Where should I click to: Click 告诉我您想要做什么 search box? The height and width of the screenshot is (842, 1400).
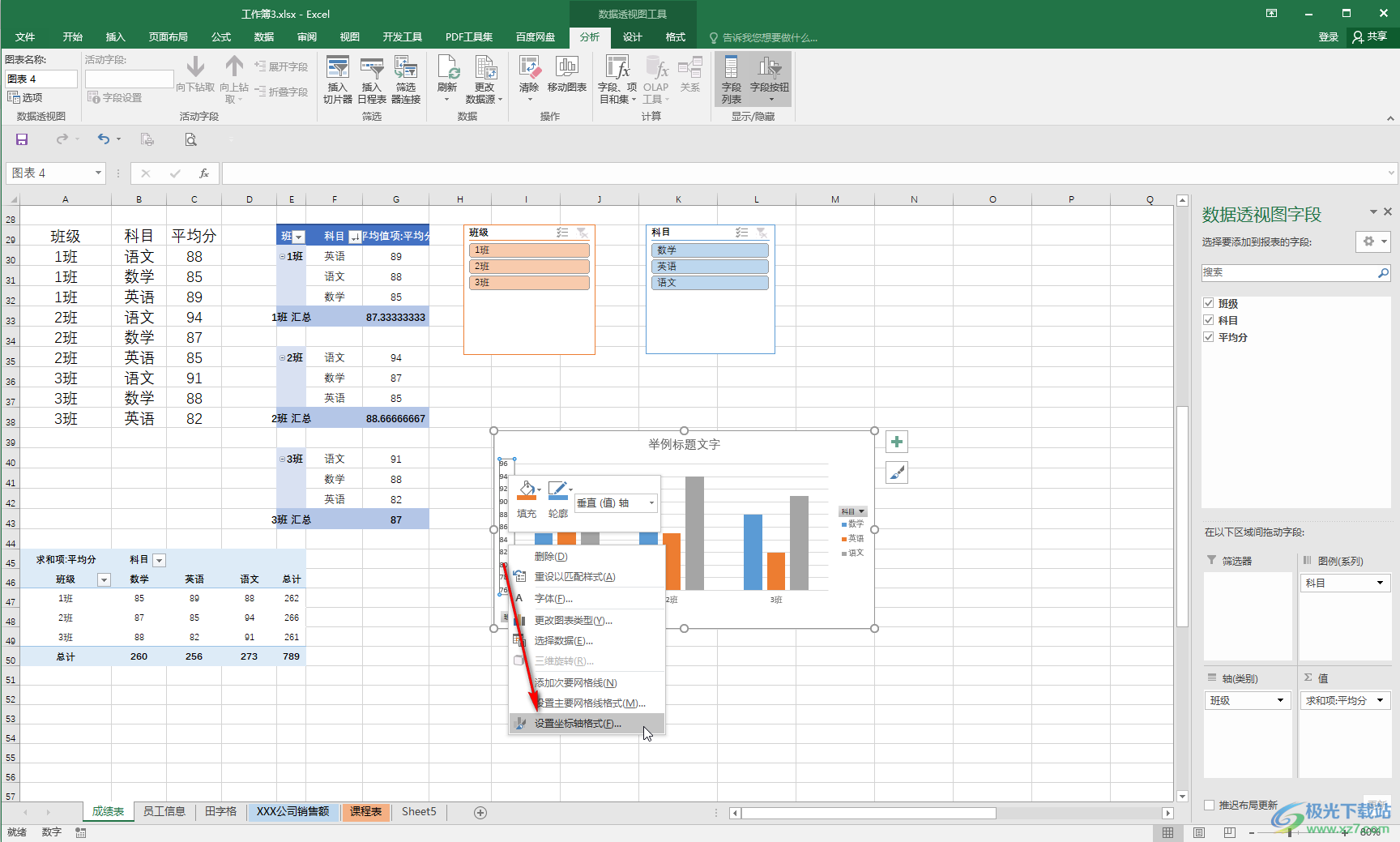(763, 37)
